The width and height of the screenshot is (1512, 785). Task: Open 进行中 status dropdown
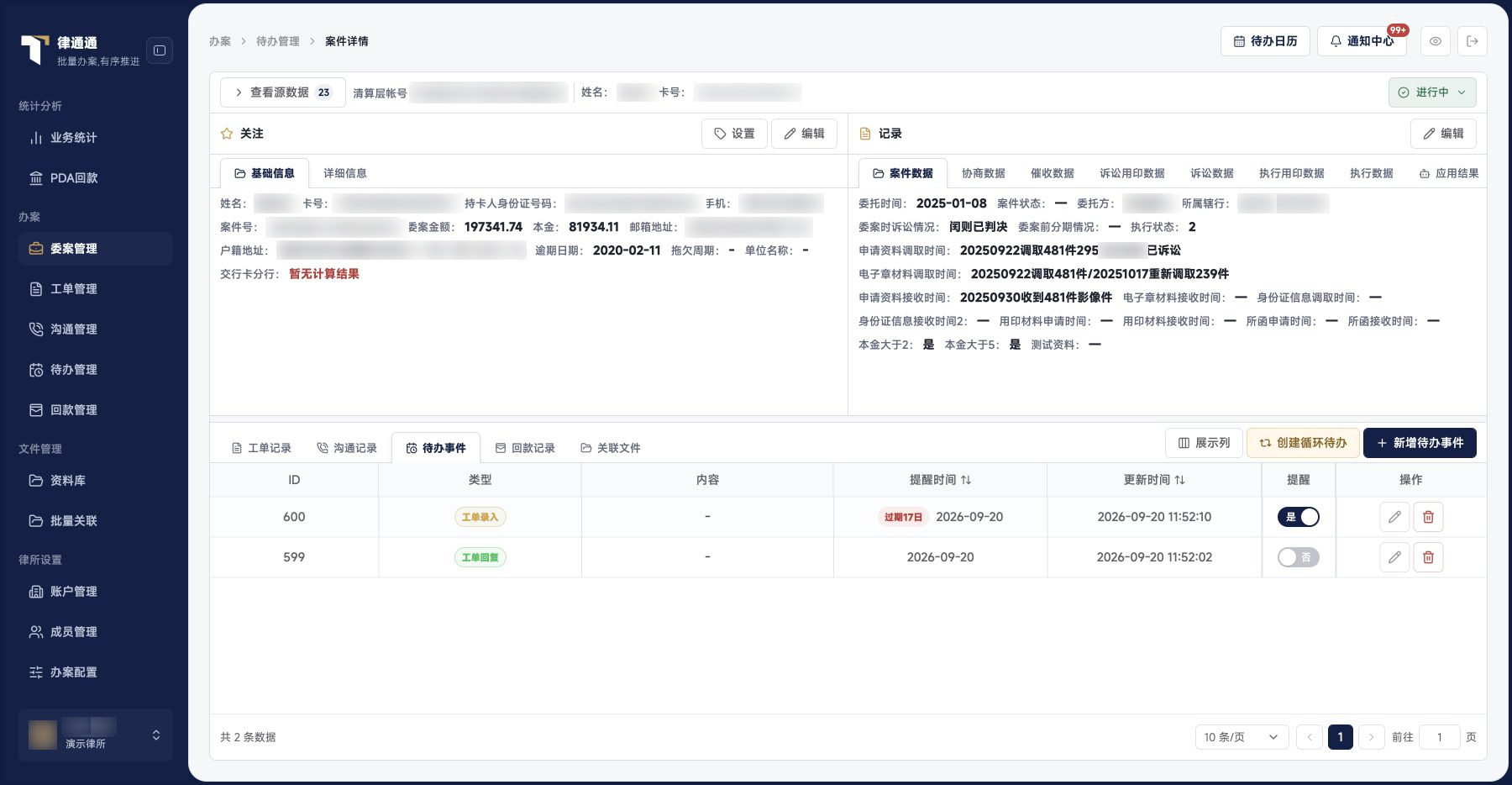[1432, 92]
